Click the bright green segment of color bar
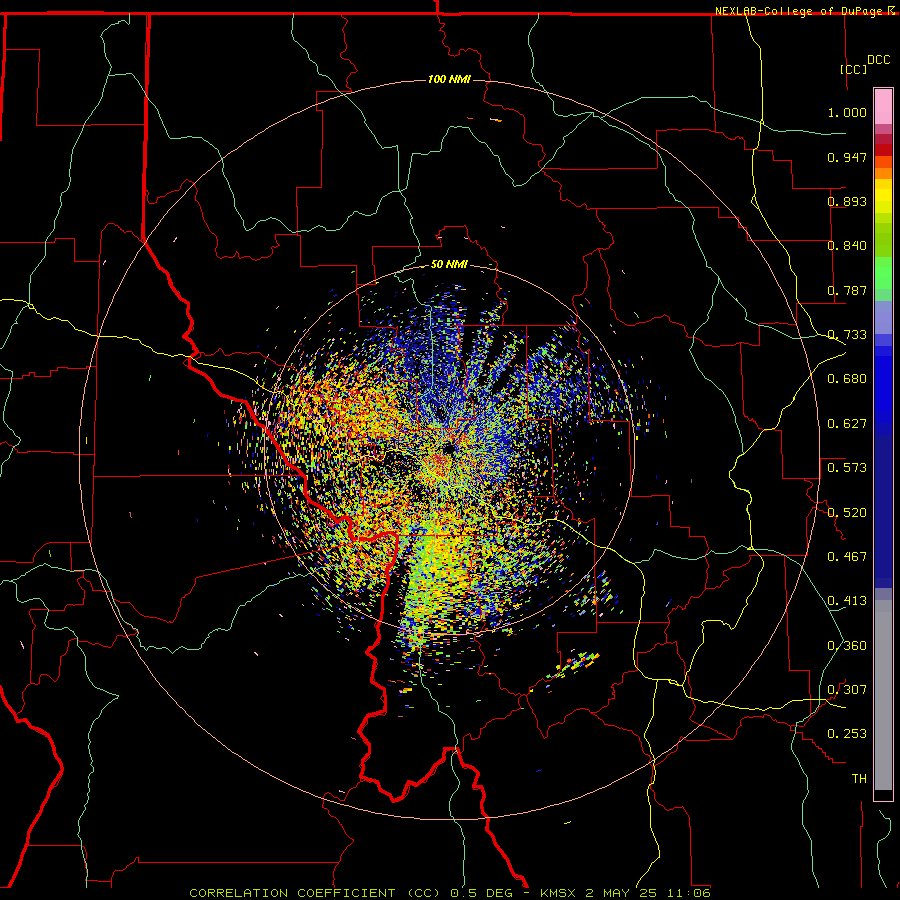Viewport: 900px width, 900px height. 883,273
